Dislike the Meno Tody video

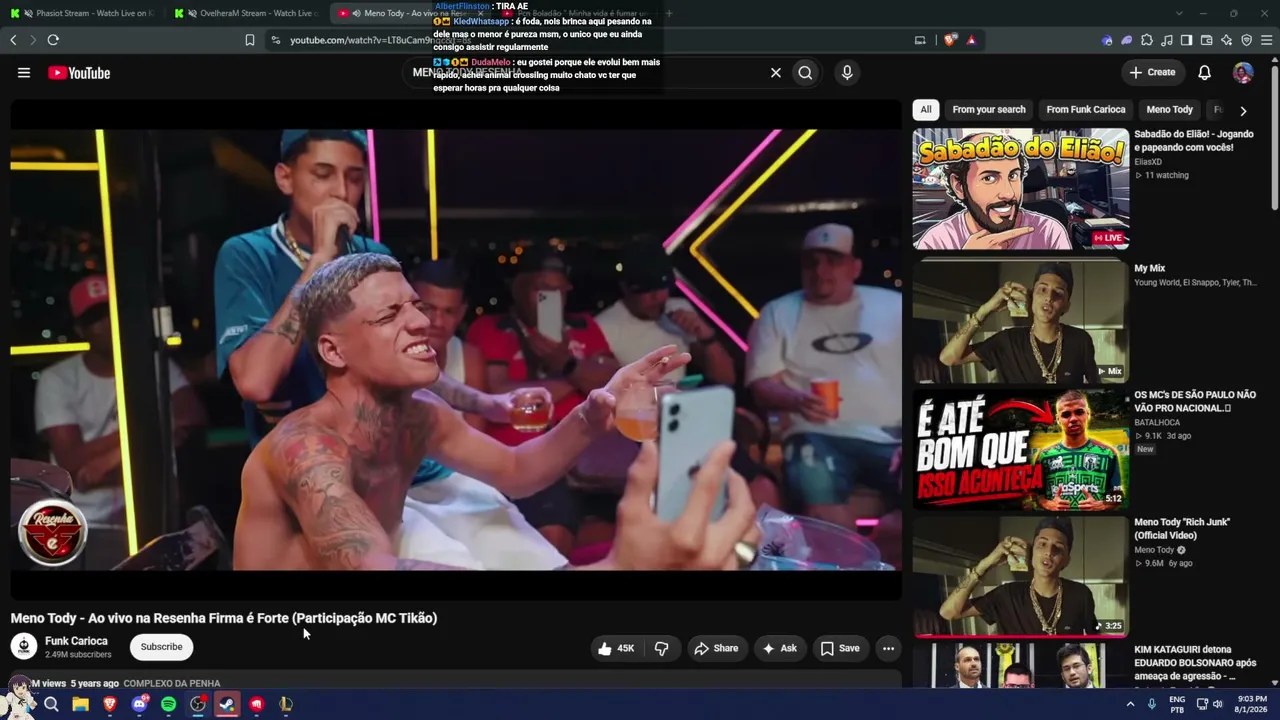pos(661,648)
